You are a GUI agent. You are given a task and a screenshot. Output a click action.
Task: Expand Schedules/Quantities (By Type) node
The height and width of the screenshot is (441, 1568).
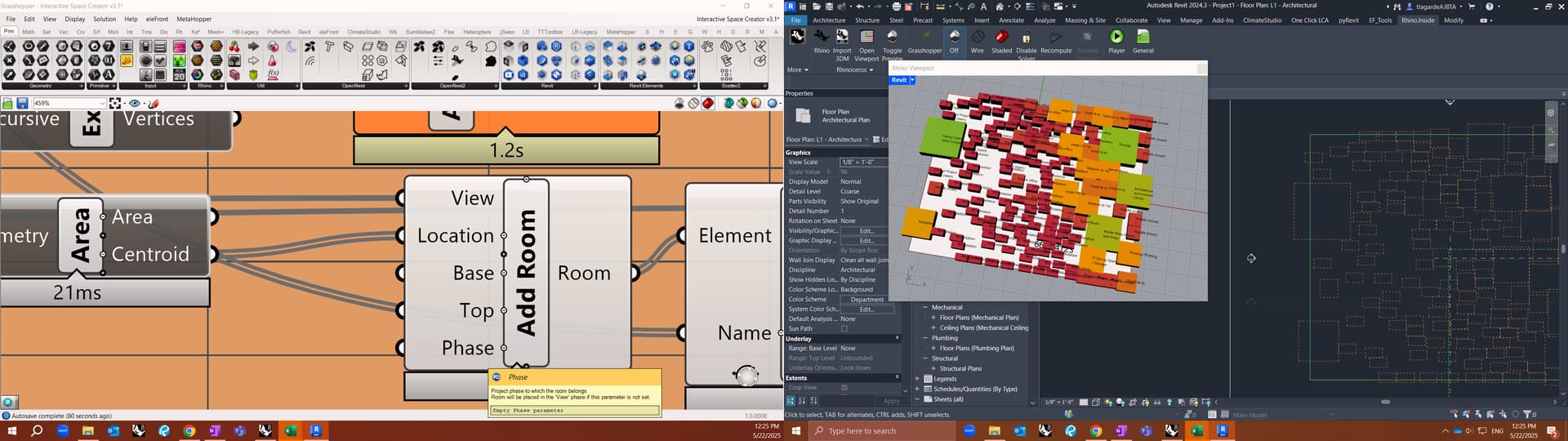pyautogui.click(x=917, y=389)
